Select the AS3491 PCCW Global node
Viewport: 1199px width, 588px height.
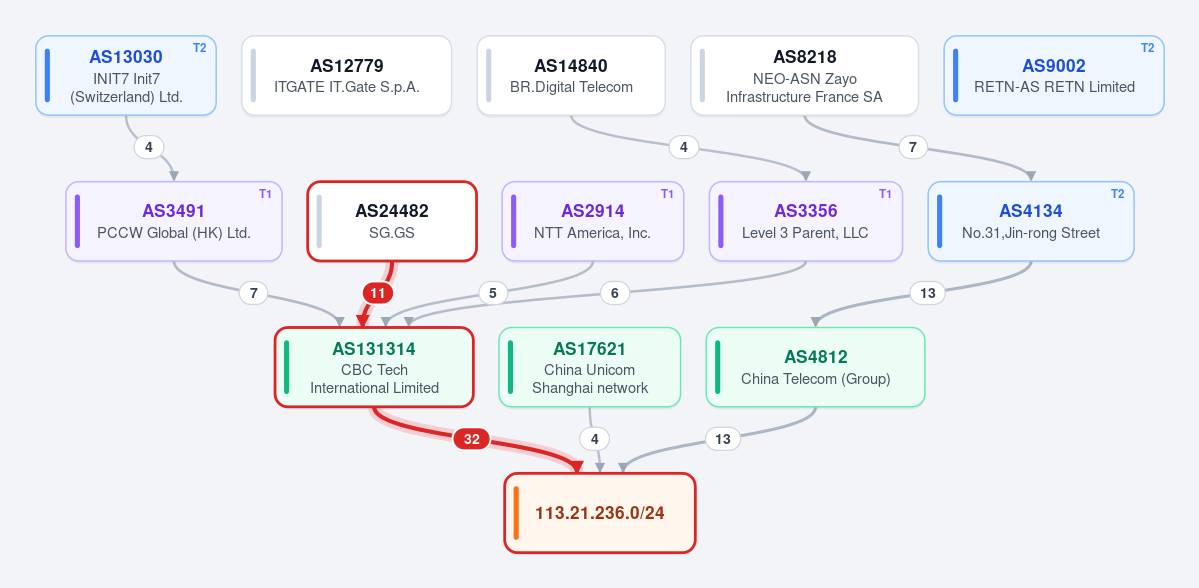click(174, 222)
